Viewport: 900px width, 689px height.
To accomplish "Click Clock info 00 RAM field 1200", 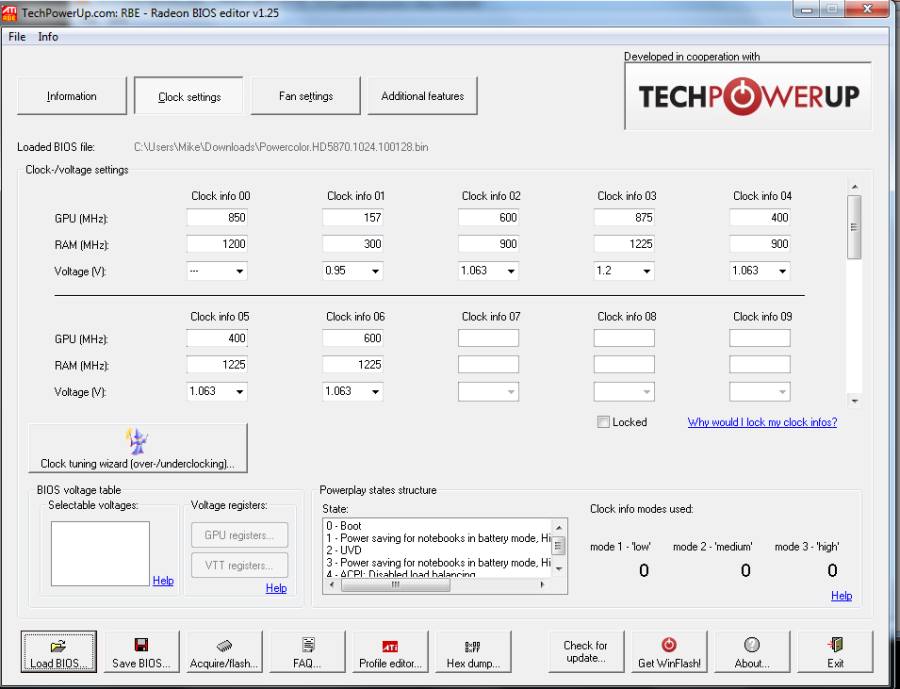I will pyautogui.click(x=217, y=244).
